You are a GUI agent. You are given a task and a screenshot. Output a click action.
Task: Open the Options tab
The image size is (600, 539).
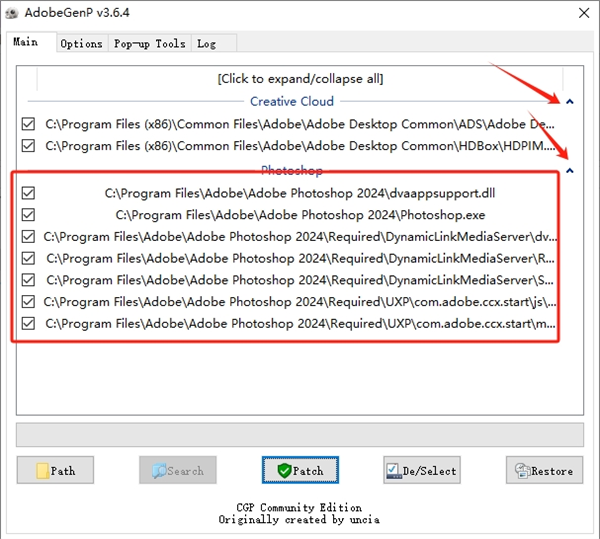click(x=82, y=44)
